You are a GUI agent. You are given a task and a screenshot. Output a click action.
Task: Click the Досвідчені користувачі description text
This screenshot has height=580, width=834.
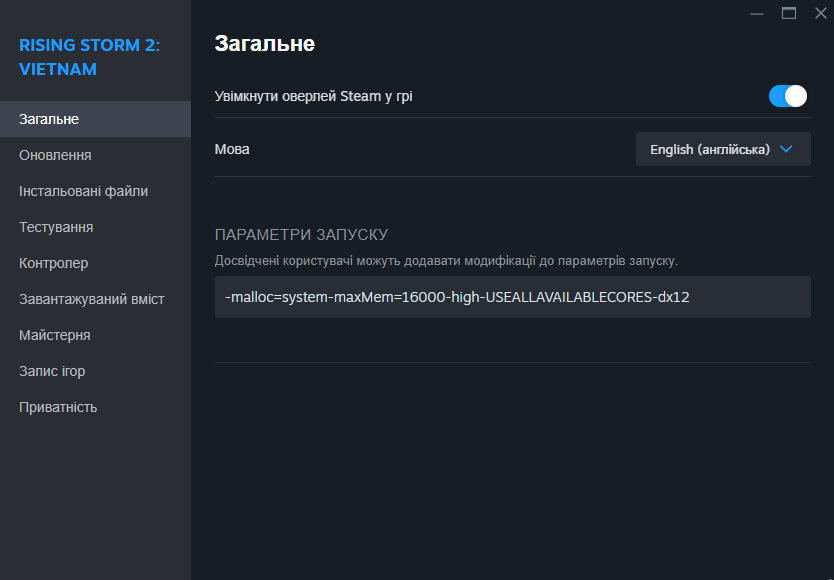coord(446,261)
